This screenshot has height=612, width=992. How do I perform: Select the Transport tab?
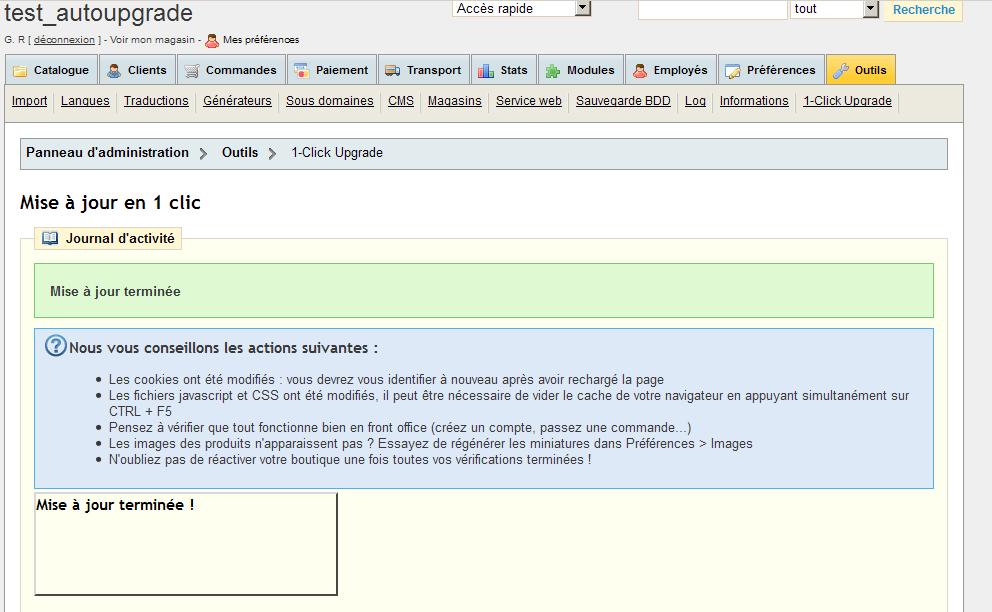click(x=424, y=70)
